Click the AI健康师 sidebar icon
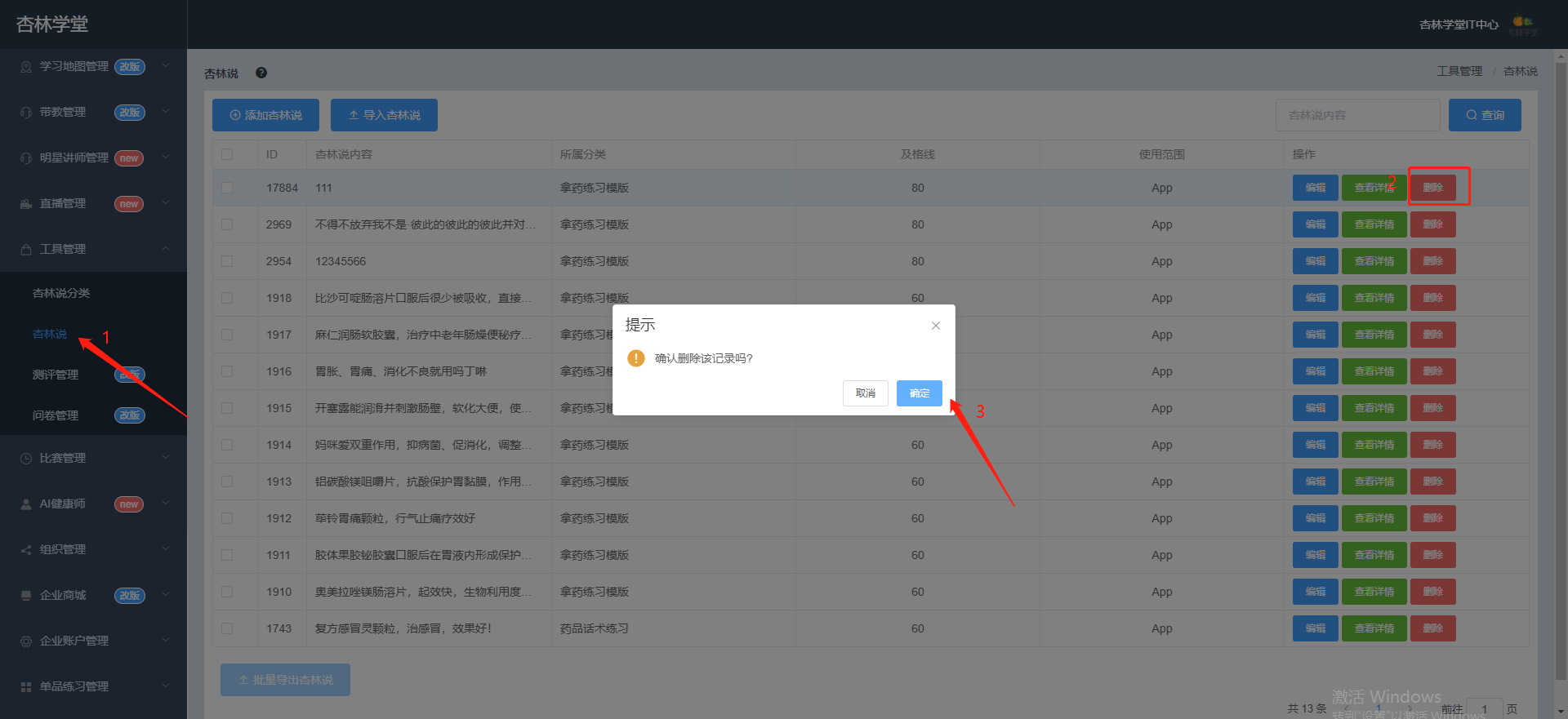 [26, 504]
